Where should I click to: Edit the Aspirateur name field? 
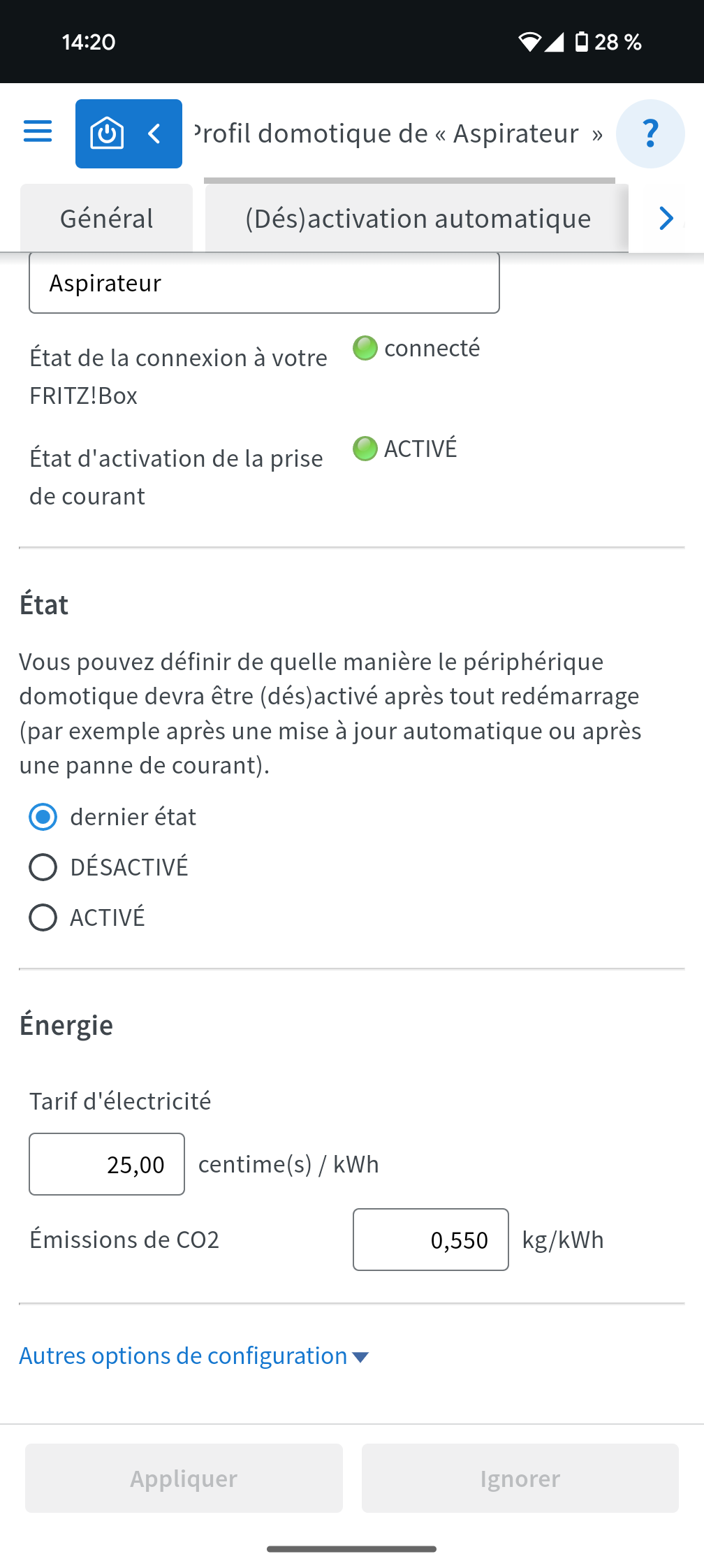coord(264,283)
